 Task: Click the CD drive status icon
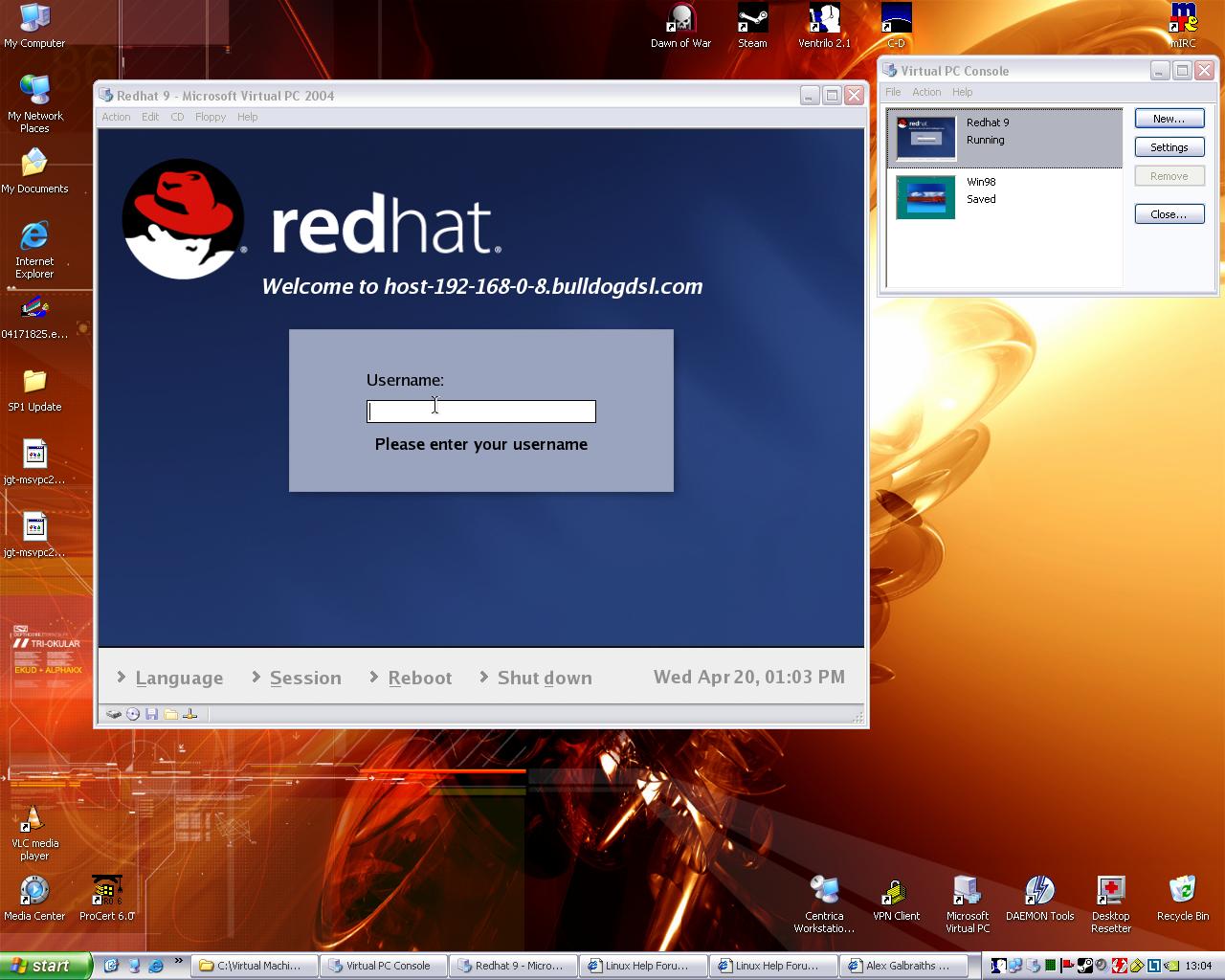point(133,714)
